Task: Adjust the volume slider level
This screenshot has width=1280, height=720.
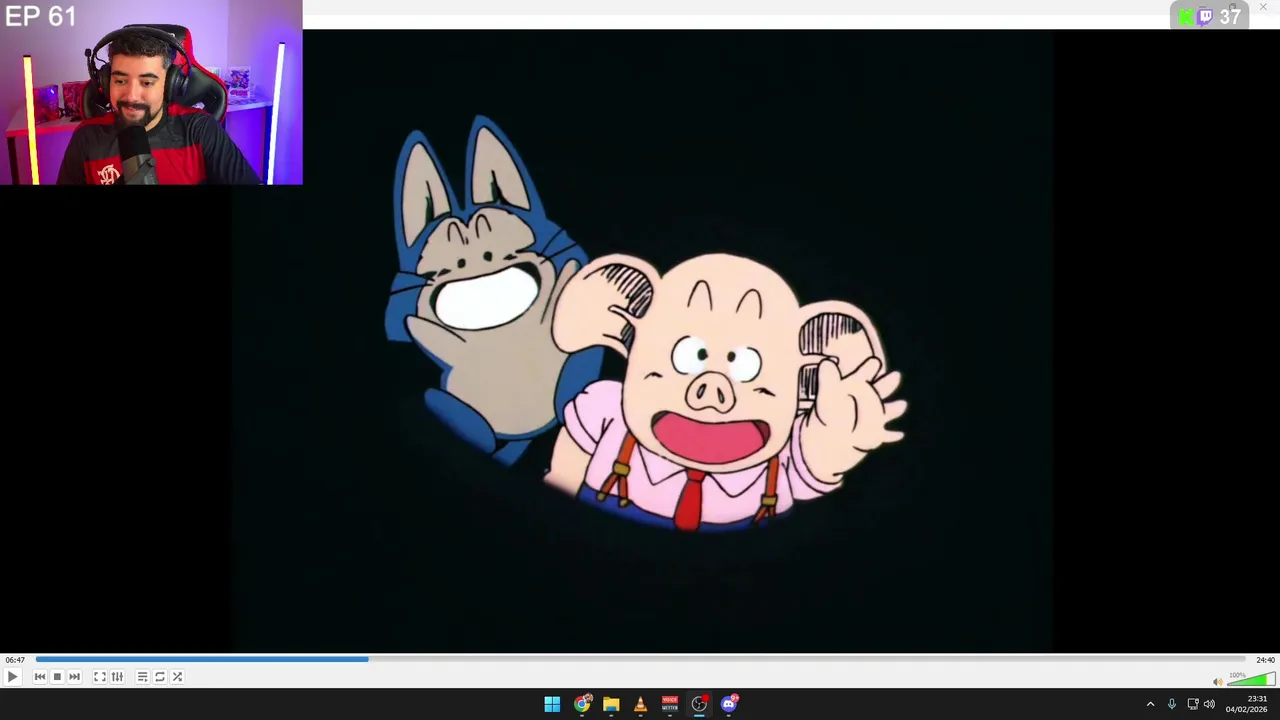Action: pyautogui.click(x=1250, y=680)
